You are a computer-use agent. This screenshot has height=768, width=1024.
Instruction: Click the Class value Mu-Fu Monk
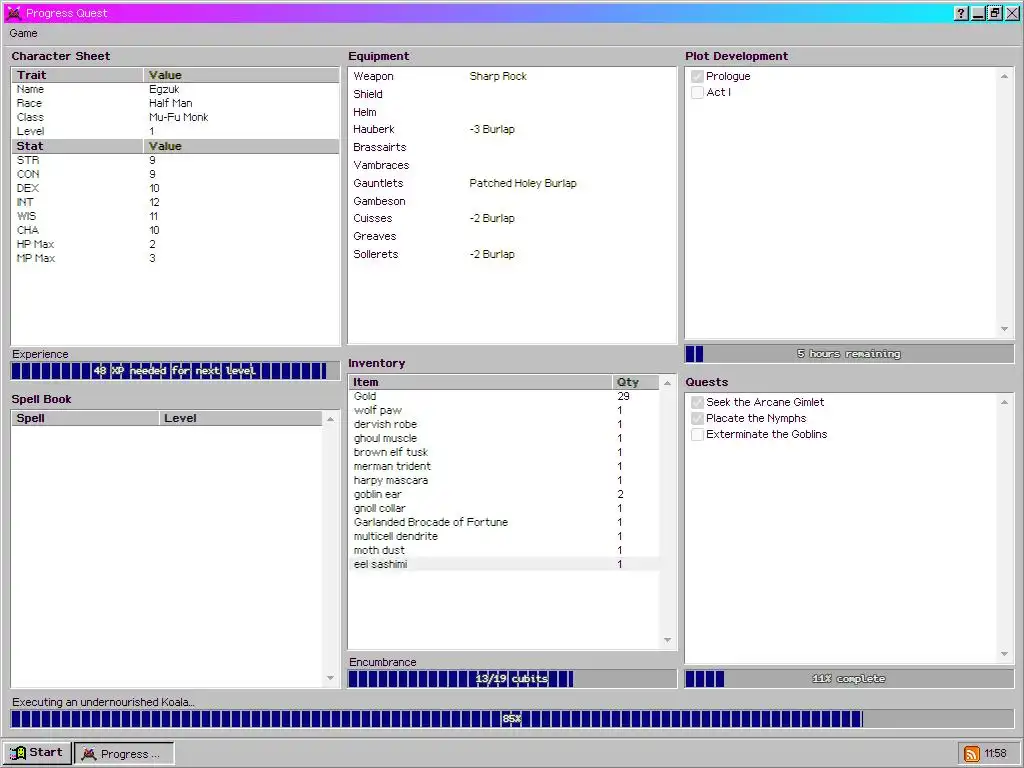click(x=178, y=118)
